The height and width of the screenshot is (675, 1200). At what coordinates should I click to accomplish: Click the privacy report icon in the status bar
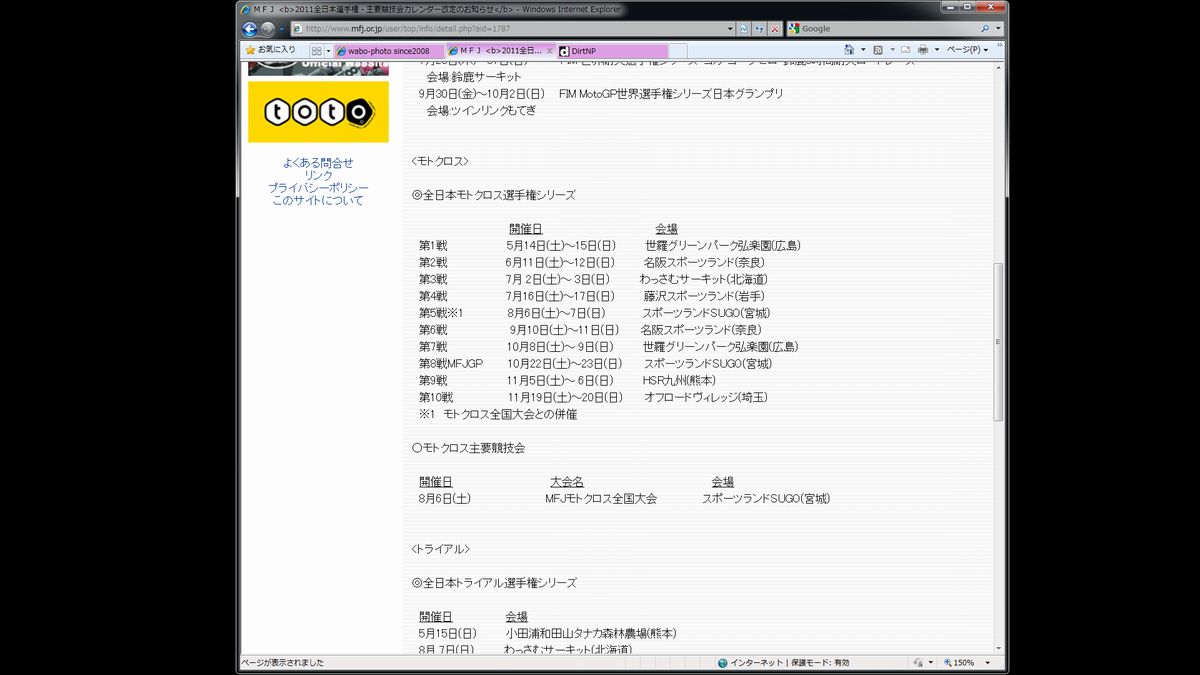point(918,662)
